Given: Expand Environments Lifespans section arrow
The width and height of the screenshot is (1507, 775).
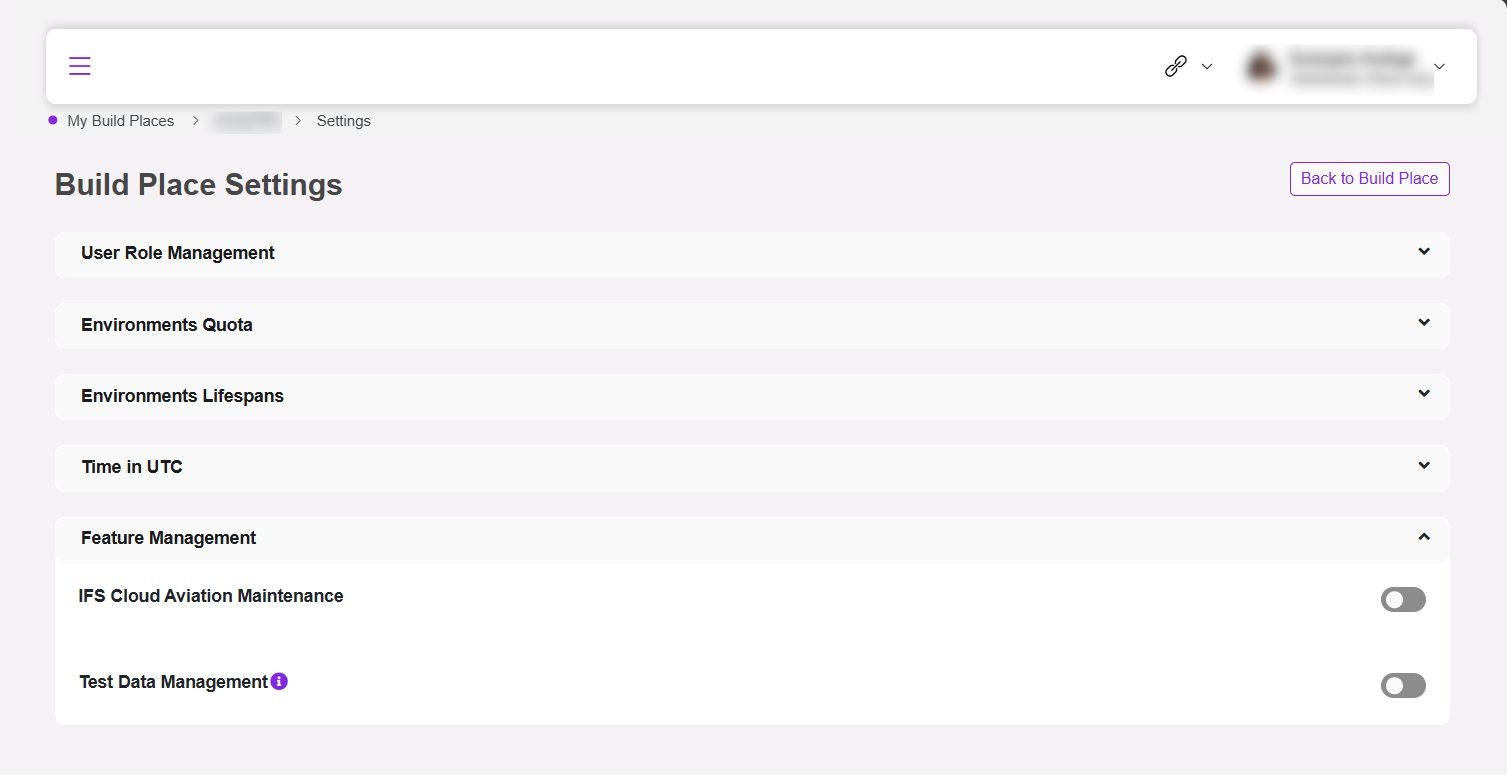Looking at the screenshot, I should (1424, 393).
